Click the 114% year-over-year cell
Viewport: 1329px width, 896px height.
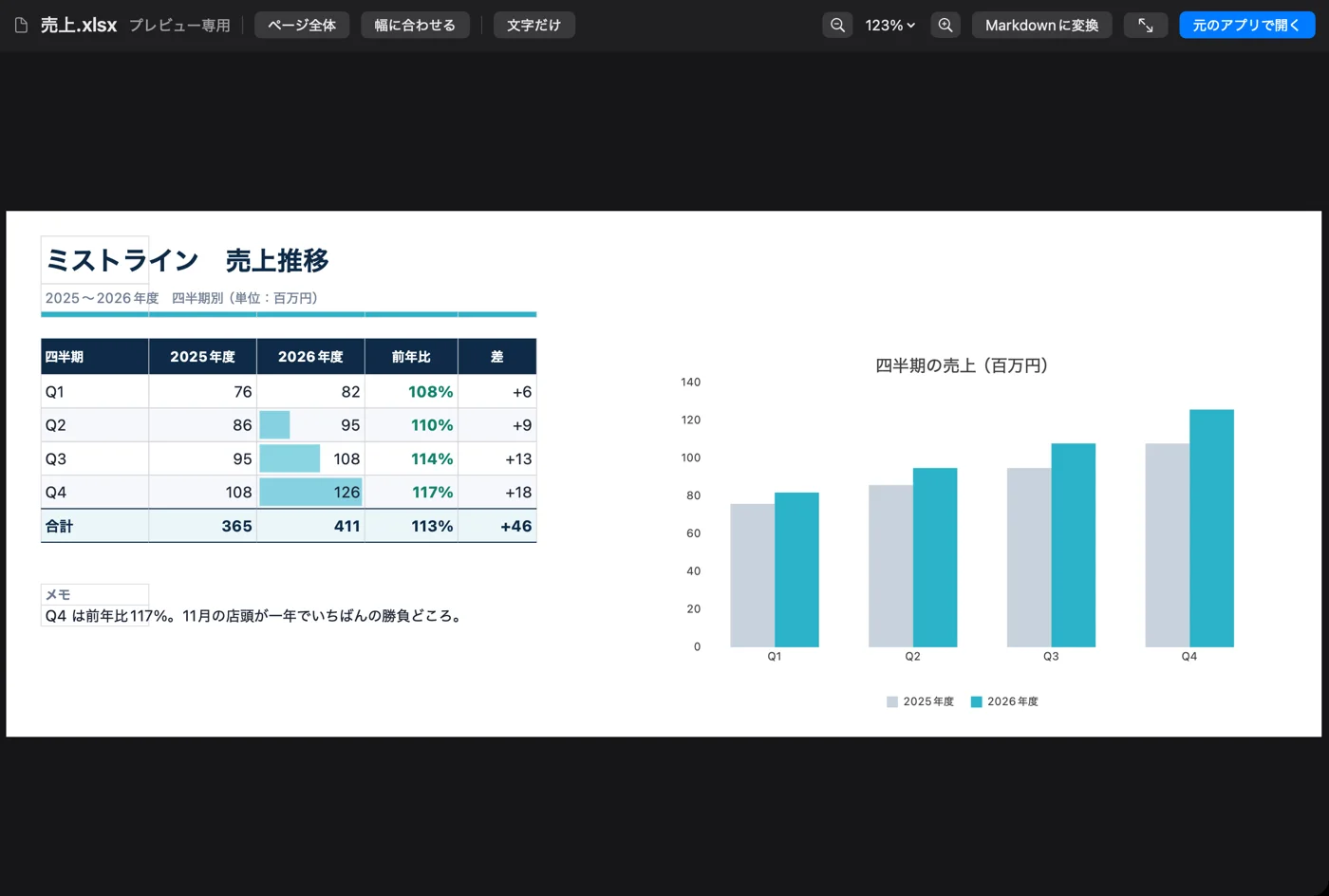pos(412,458)
